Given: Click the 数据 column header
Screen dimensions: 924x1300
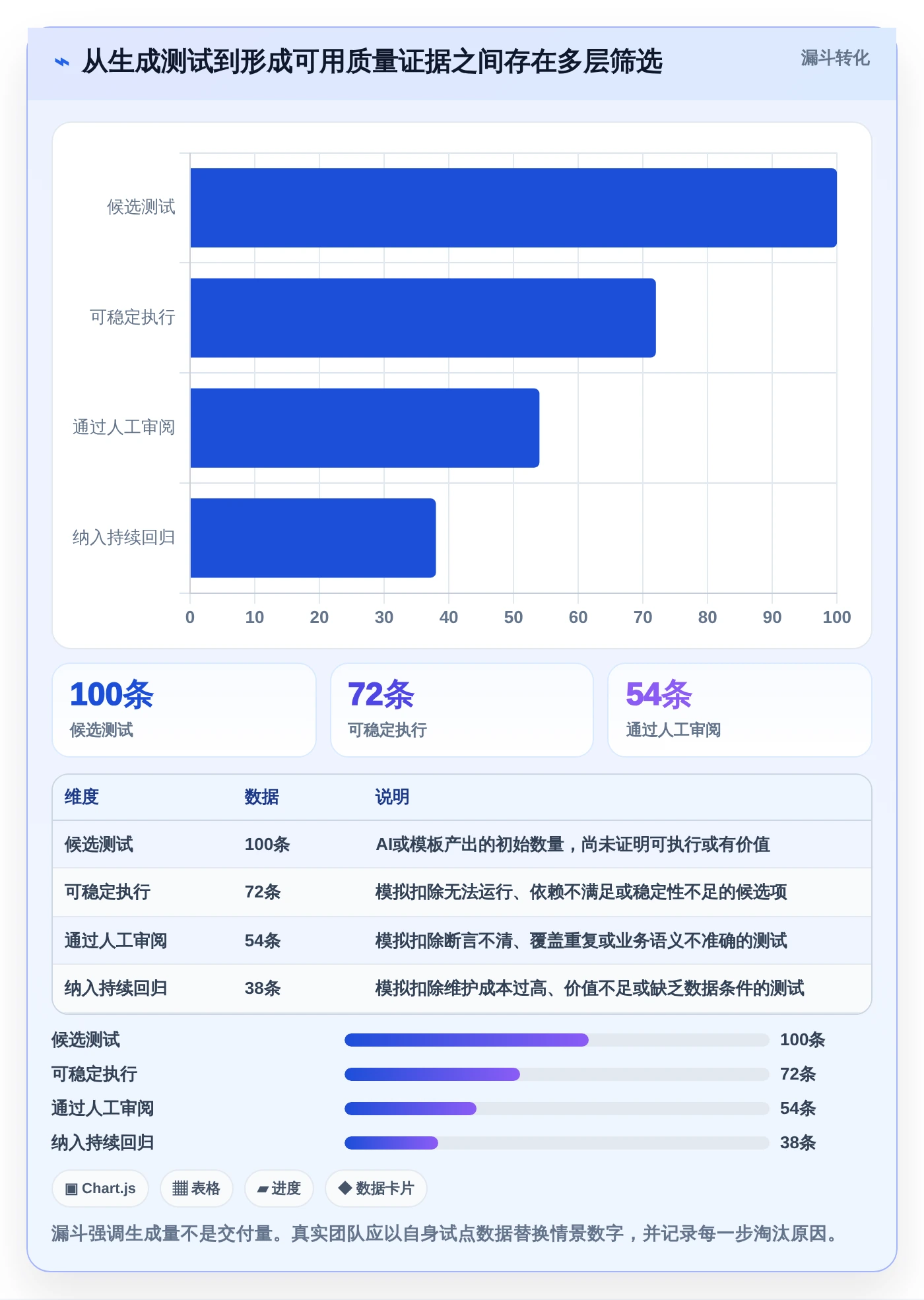Looking at the screenshot, I should (x=261, y=796).
